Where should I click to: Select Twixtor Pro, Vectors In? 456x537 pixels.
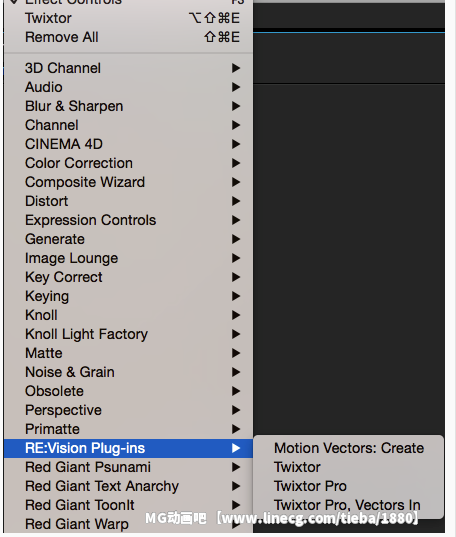[x=348, y=505]
